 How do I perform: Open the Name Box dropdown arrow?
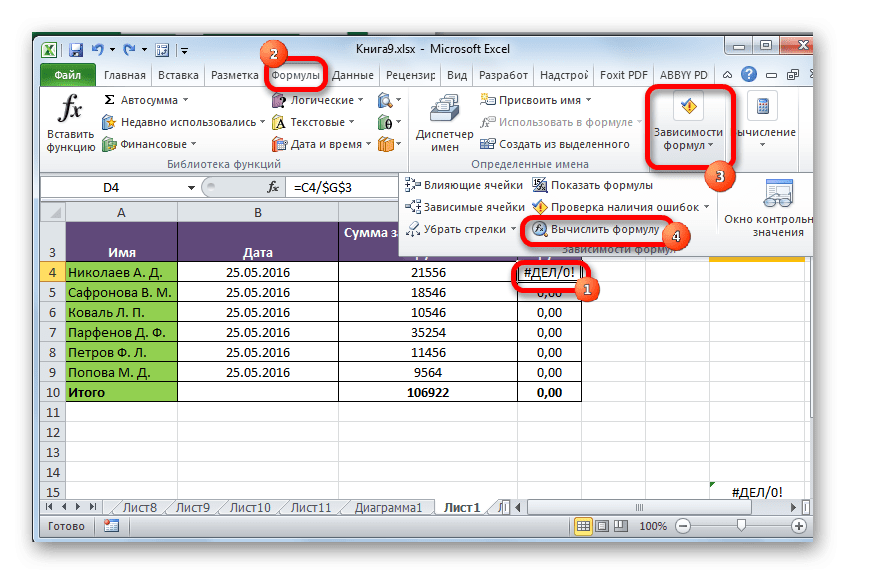[x=191, y=188]
